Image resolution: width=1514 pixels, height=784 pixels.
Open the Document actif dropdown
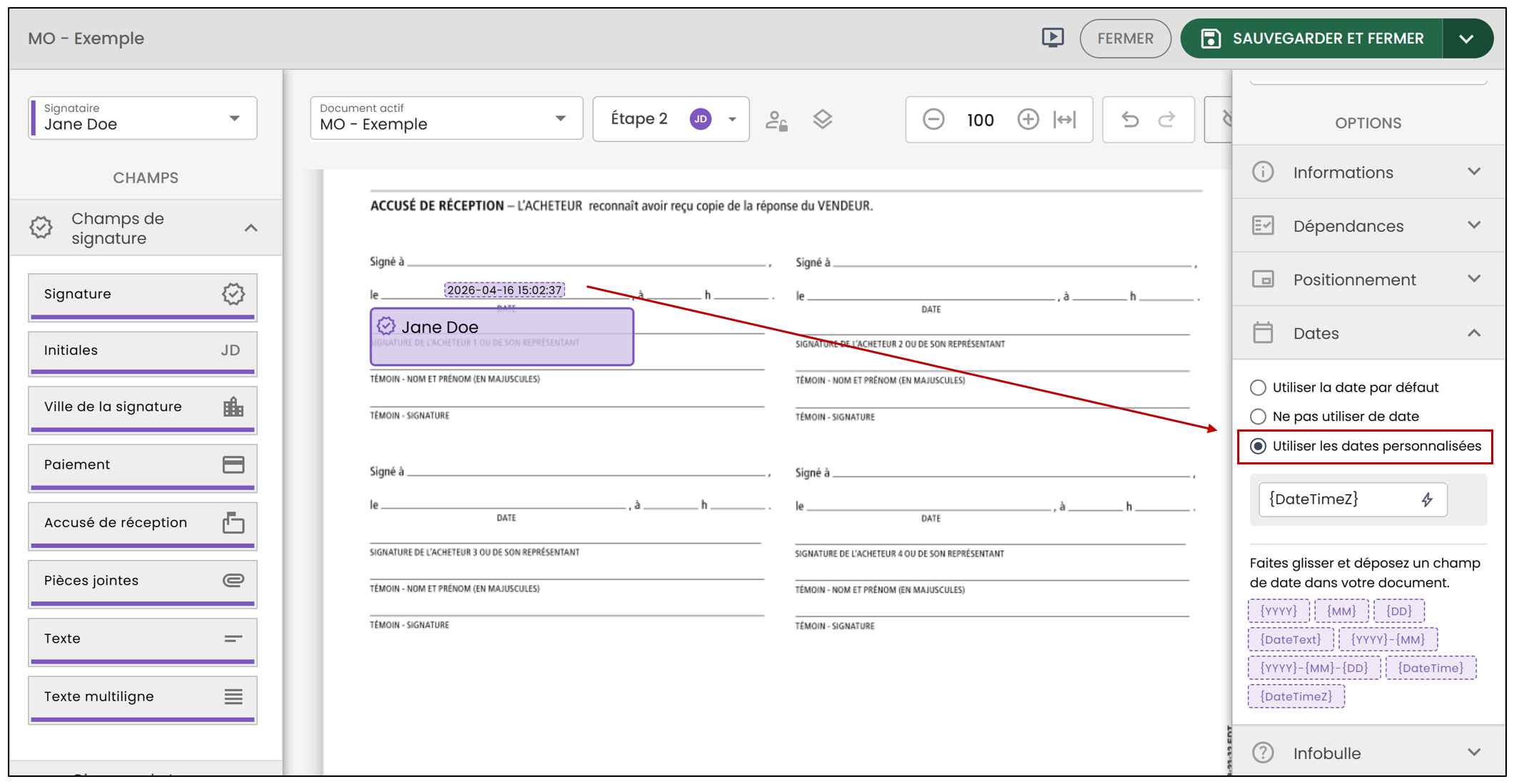click(x=447, y=118)
